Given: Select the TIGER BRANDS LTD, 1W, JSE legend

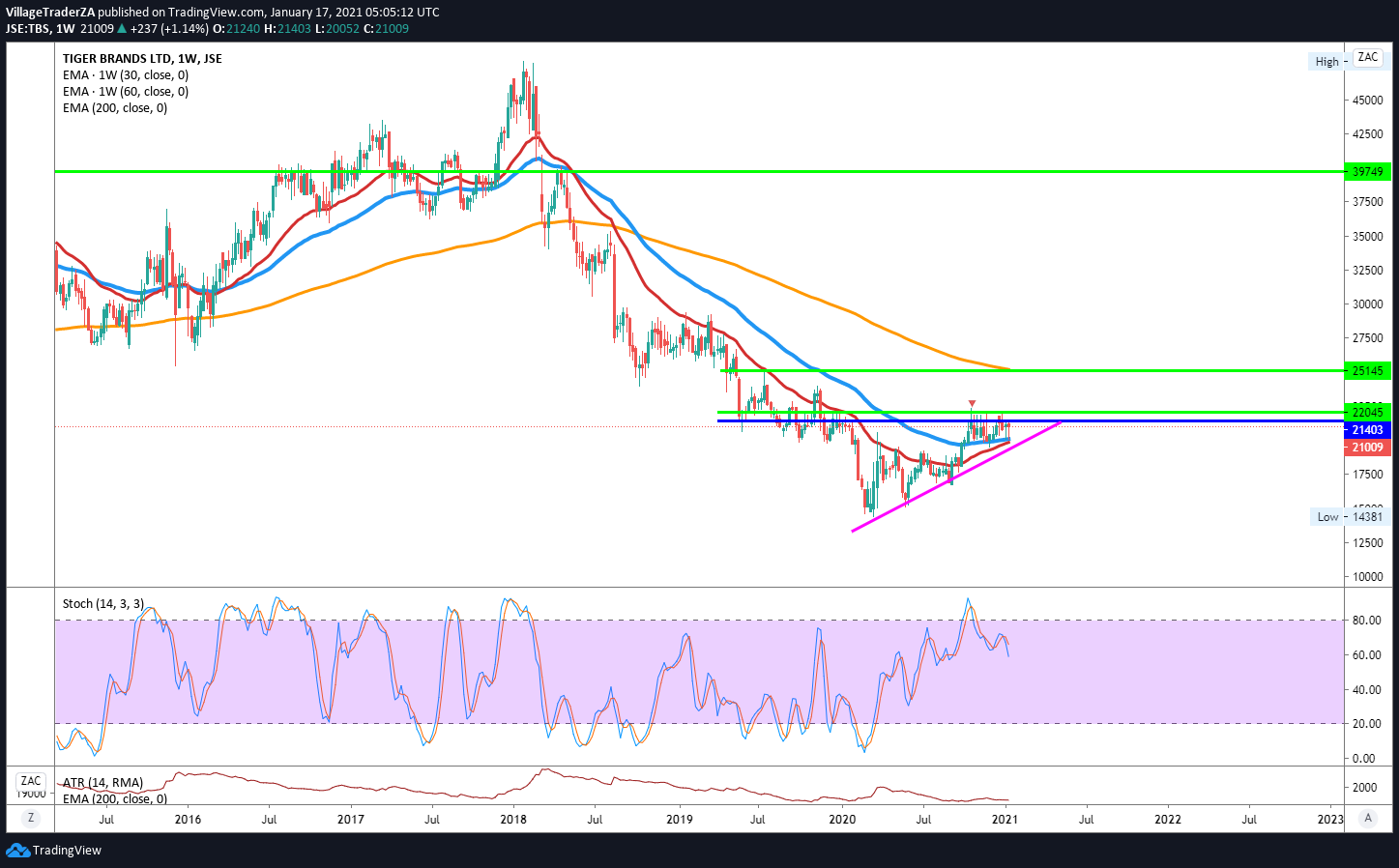Looking at the screenshot, I should pyautogui.click(x=142, y=59).
